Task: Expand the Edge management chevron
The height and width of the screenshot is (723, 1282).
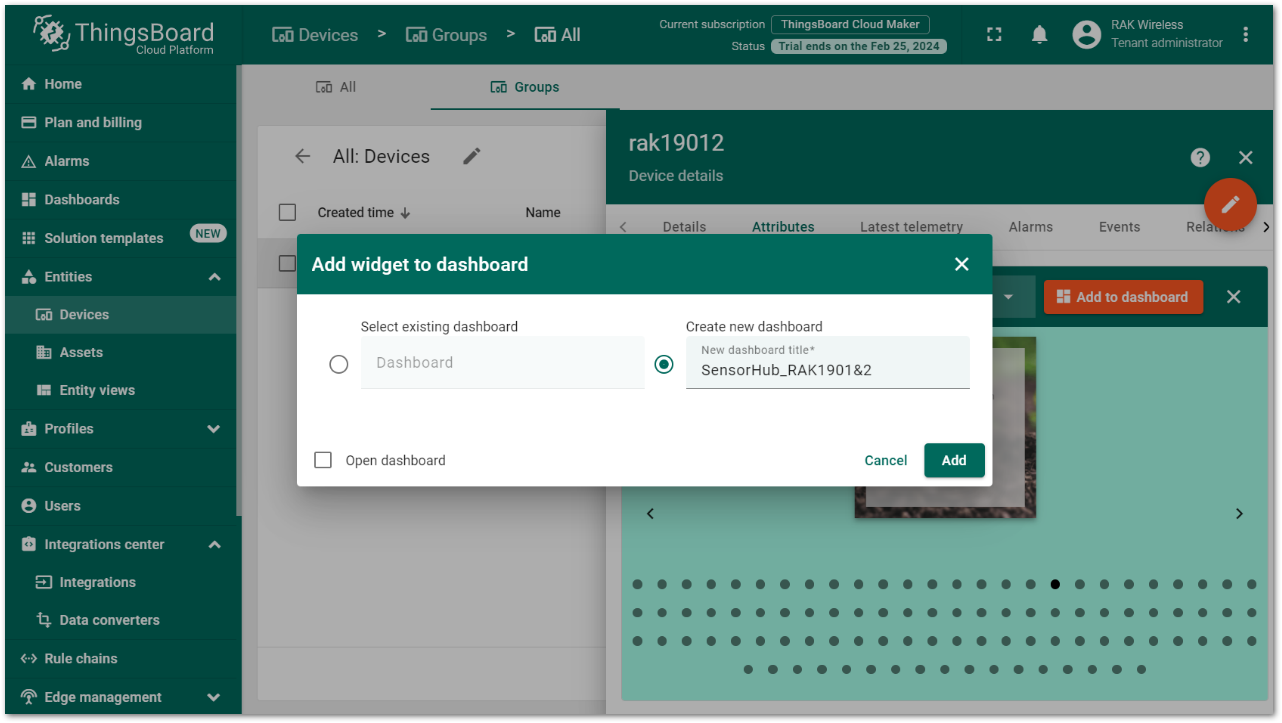Action: point(214,697)
